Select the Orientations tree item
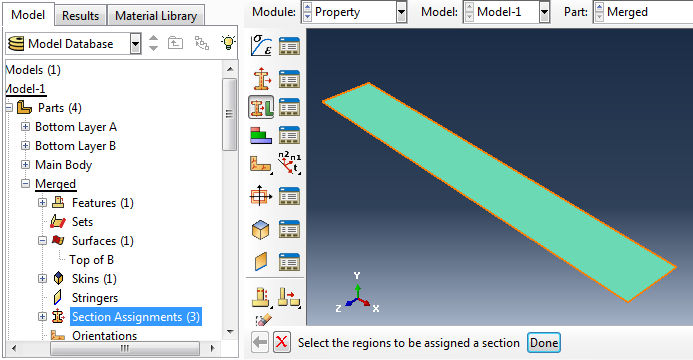 coord(104,336)
